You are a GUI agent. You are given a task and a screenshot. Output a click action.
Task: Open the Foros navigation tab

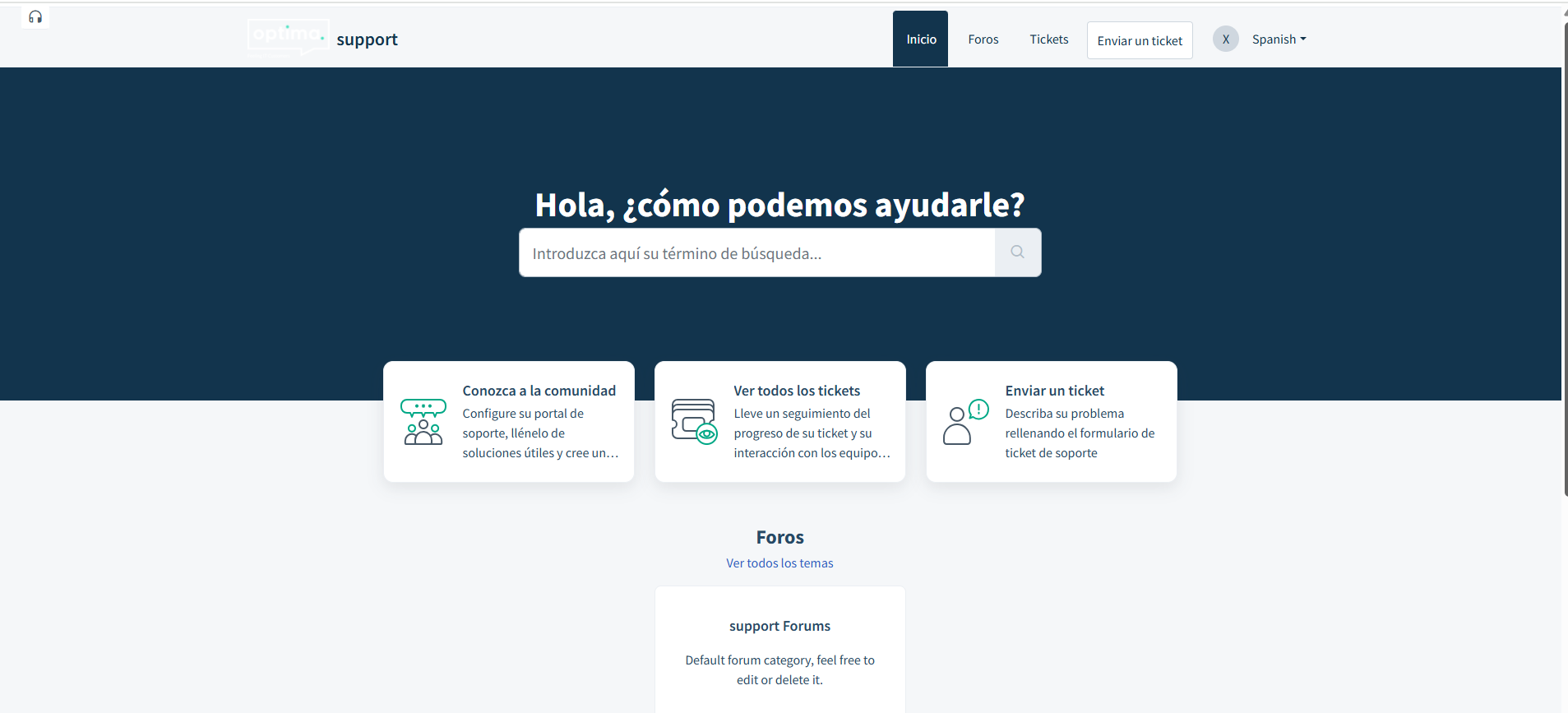(x=983, y=39)
